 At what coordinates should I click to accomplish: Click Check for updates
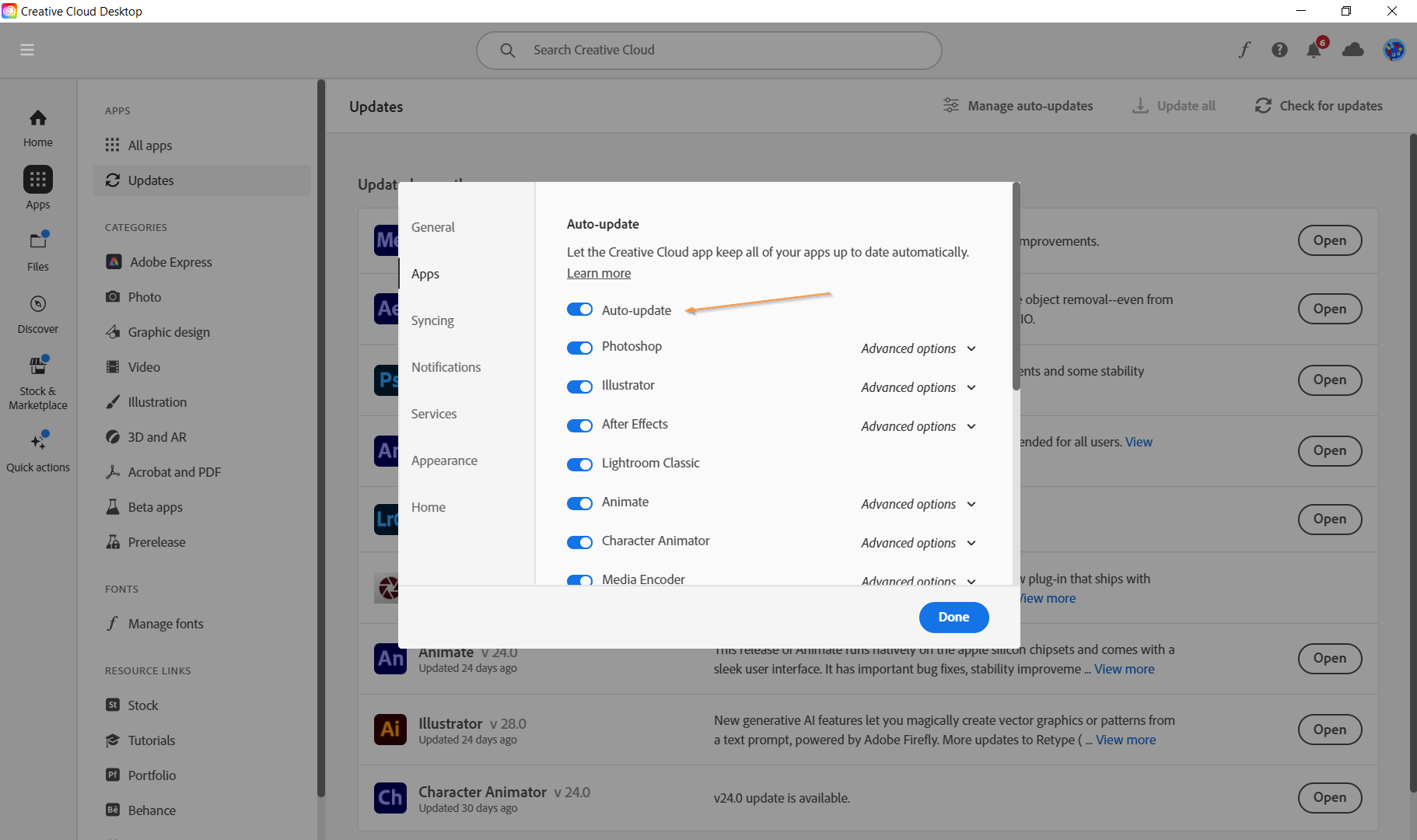pos(1319,106)
